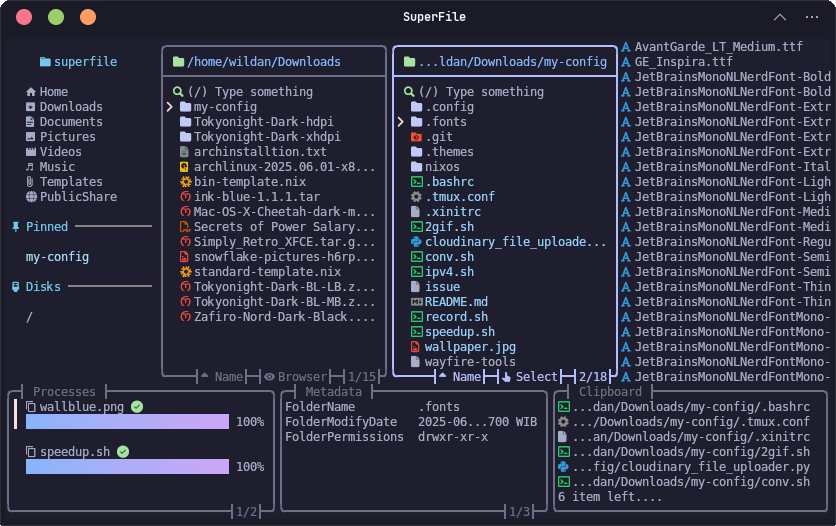Click the speedup.sh progress bar
Screen dimensions: 836x526
tap(127, 467)
